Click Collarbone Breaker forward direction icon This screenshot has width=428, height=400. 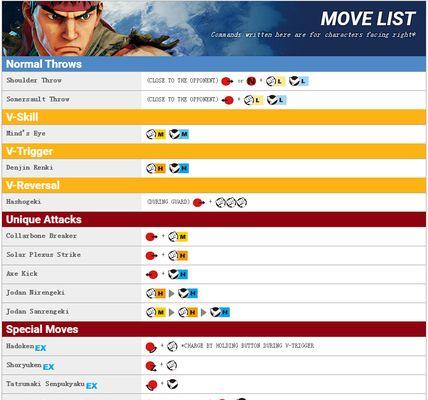[151, 237]
